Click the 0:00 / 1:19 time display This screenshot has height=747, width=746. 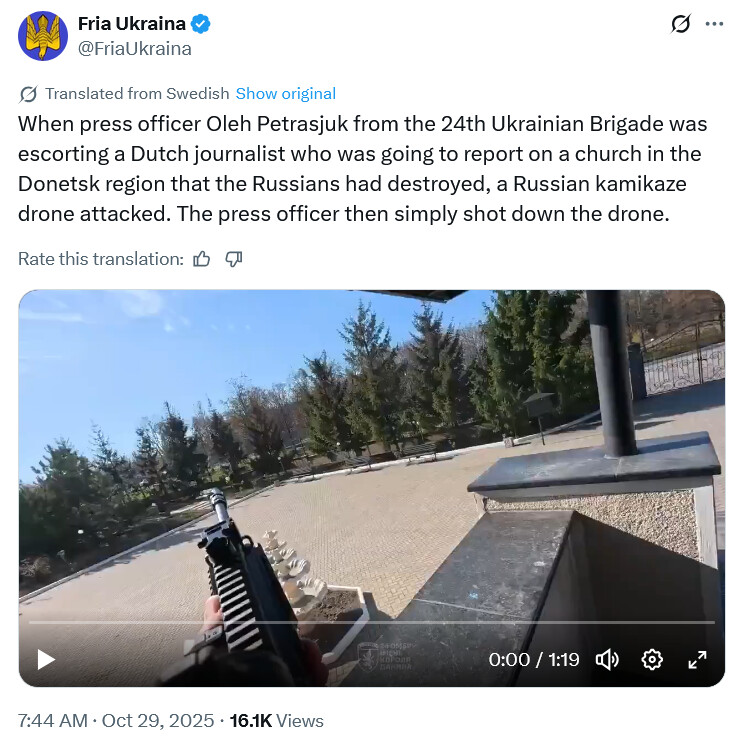pos(534,660)
